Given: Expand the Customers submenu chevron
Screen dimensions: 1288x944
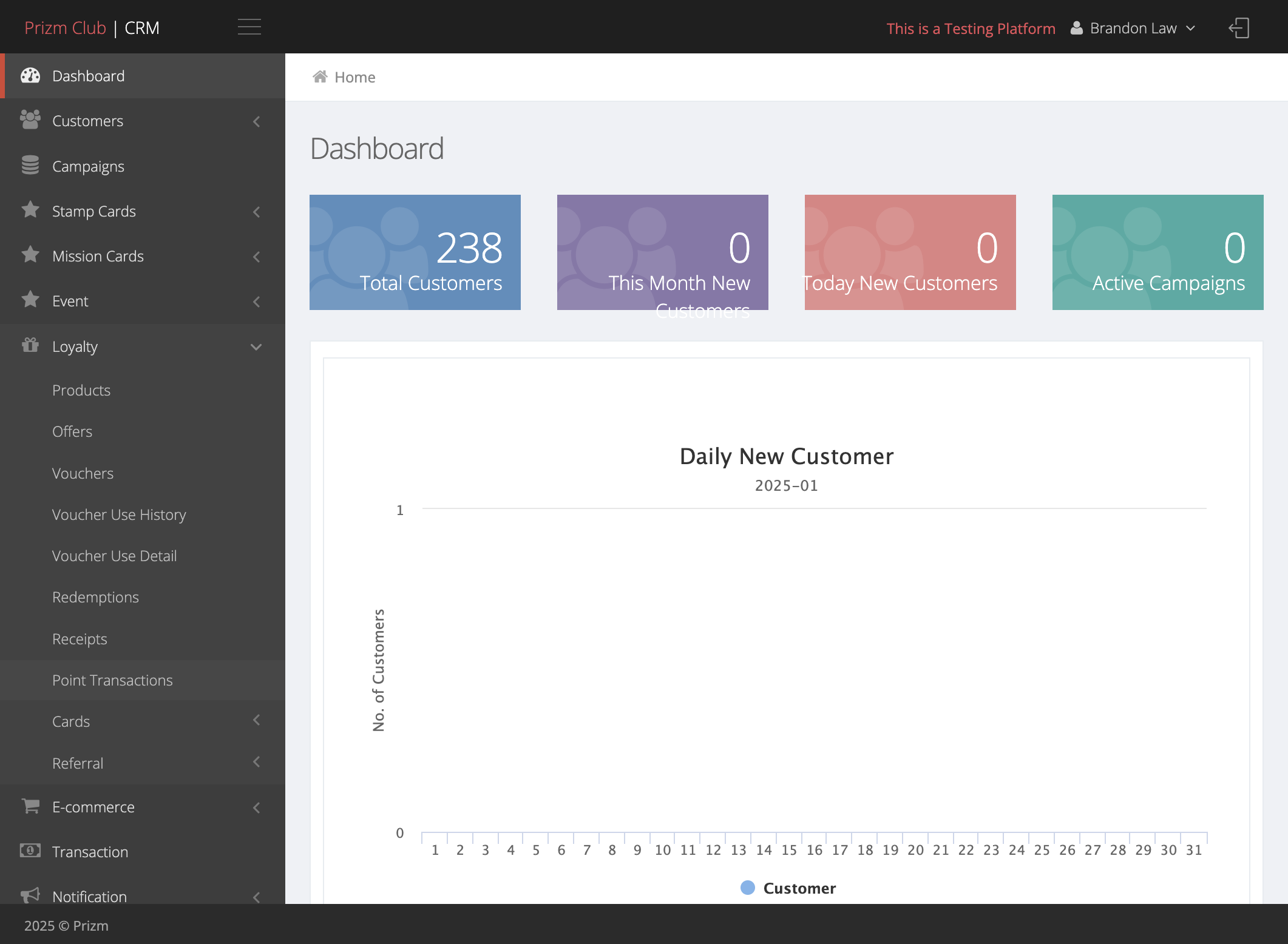Looking at the screenshot, I should click(257, 121).
